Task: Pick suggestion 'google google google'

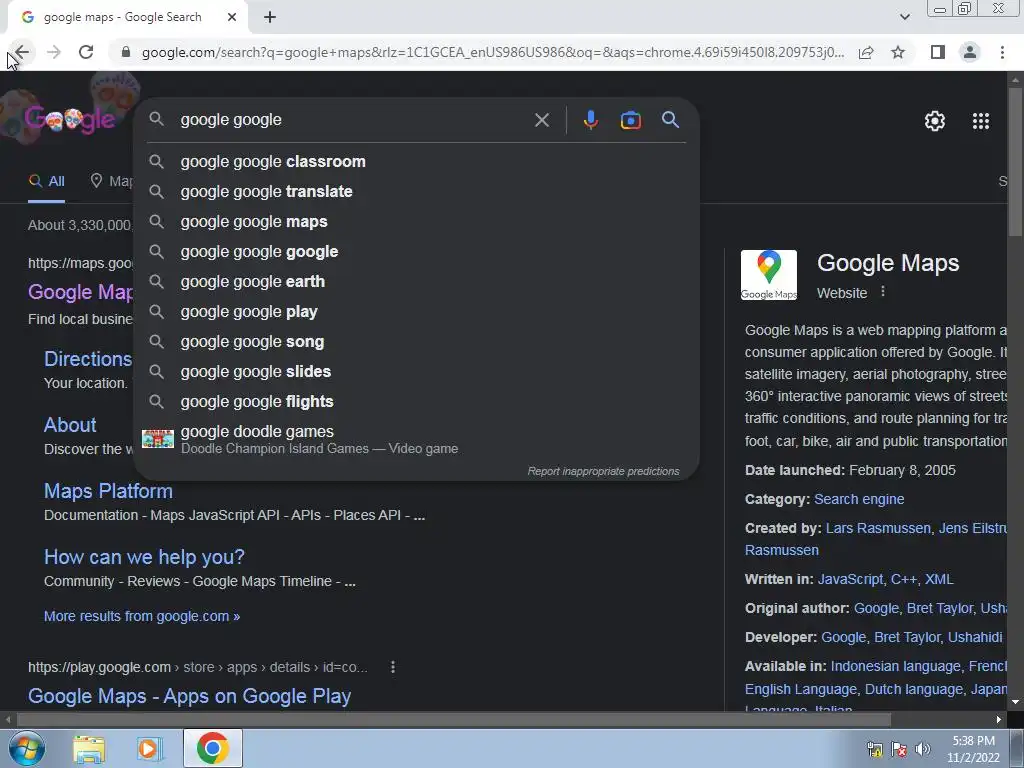Action: (x=417, y=251)
